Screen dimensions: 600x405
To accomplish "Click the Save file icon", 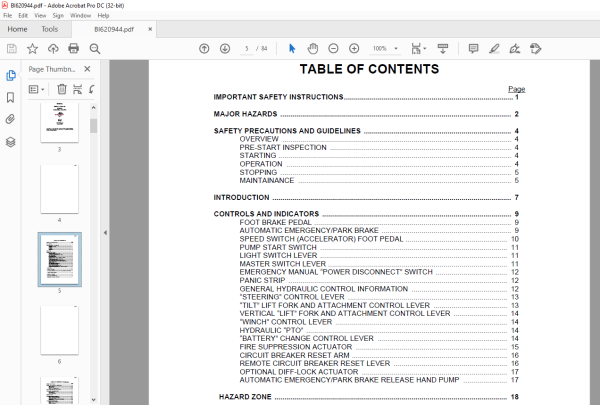I will point(12,49).
